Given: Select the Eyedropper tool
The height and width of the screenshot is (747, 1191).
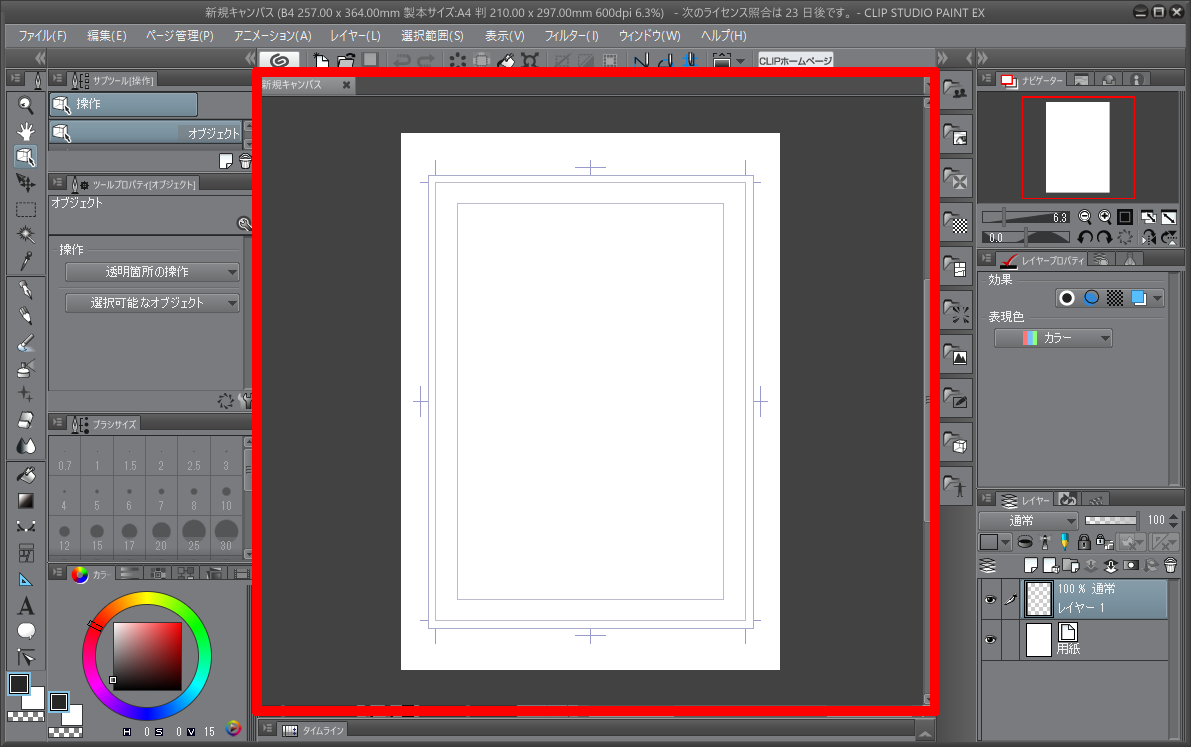Looking at the screenshot, I should click(26, 261).
